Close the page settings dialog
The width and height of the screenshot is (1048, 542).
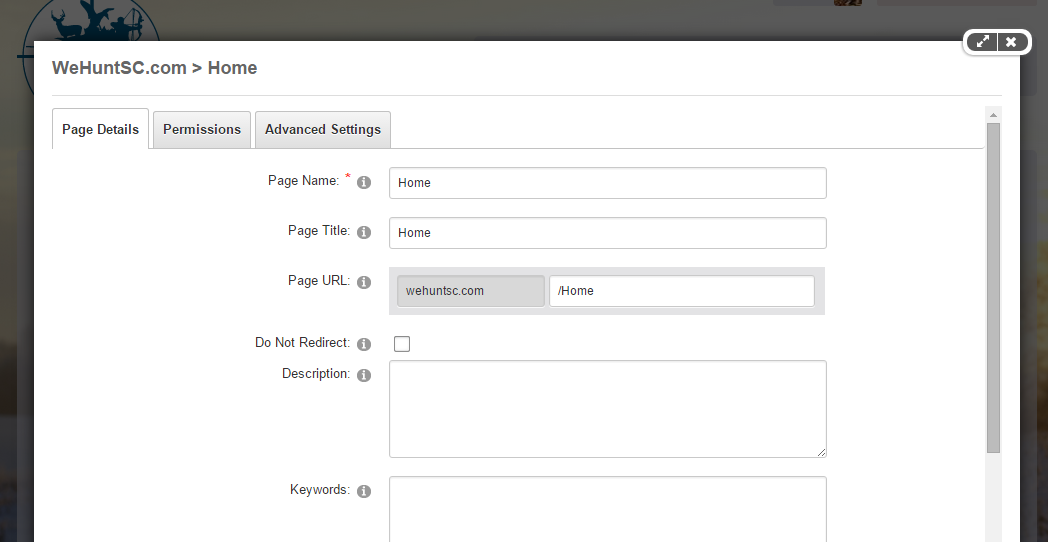click(1011, 42)
